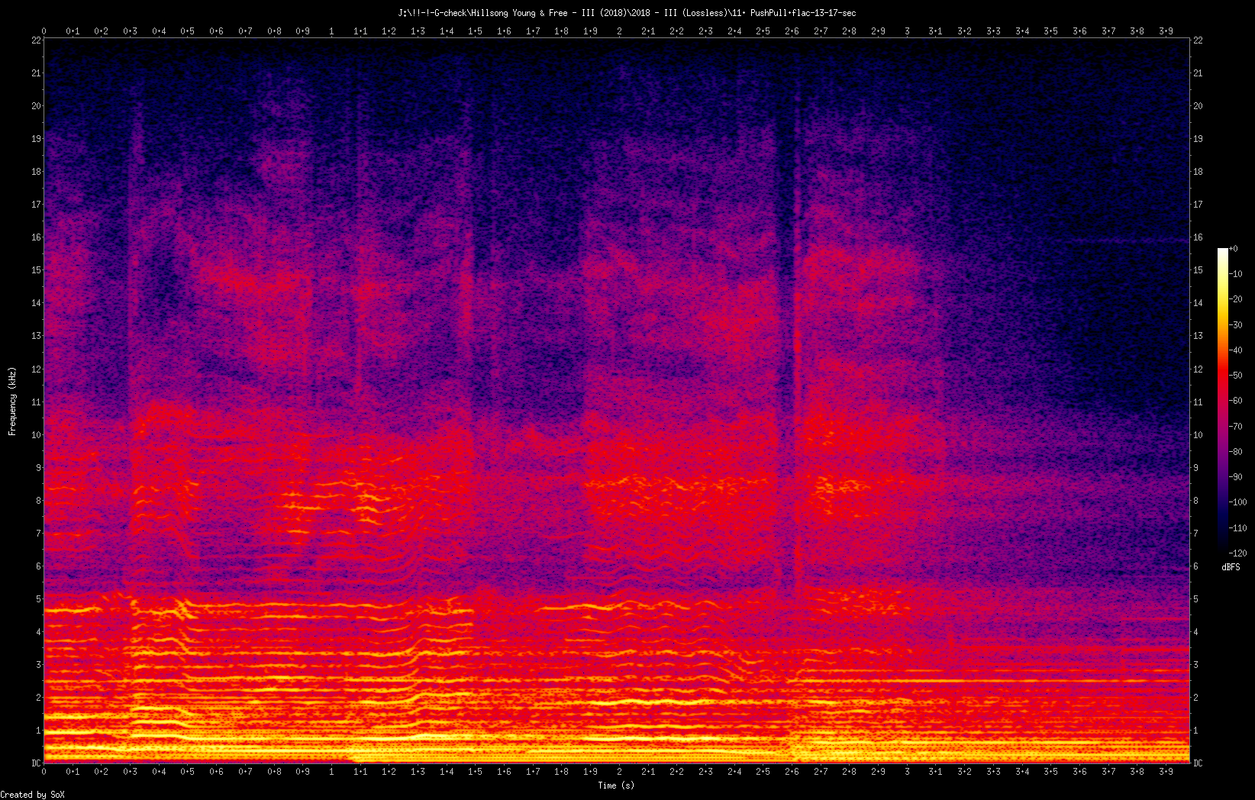1255x800 pixels.
Task: Click the "3.9" tick on the bottom time axis
Action: coord(1166,773)
